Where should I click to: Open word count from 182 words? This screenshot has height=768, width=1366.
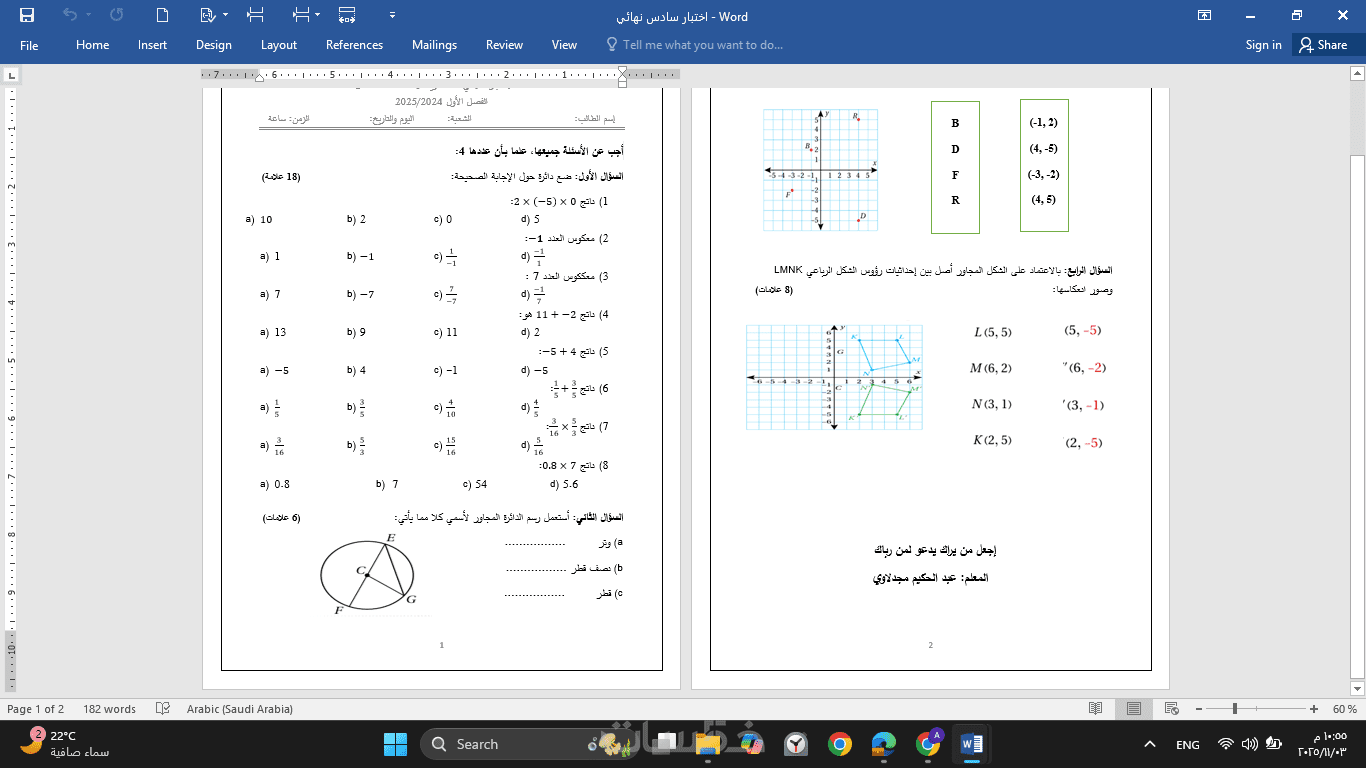pos(109,709)
